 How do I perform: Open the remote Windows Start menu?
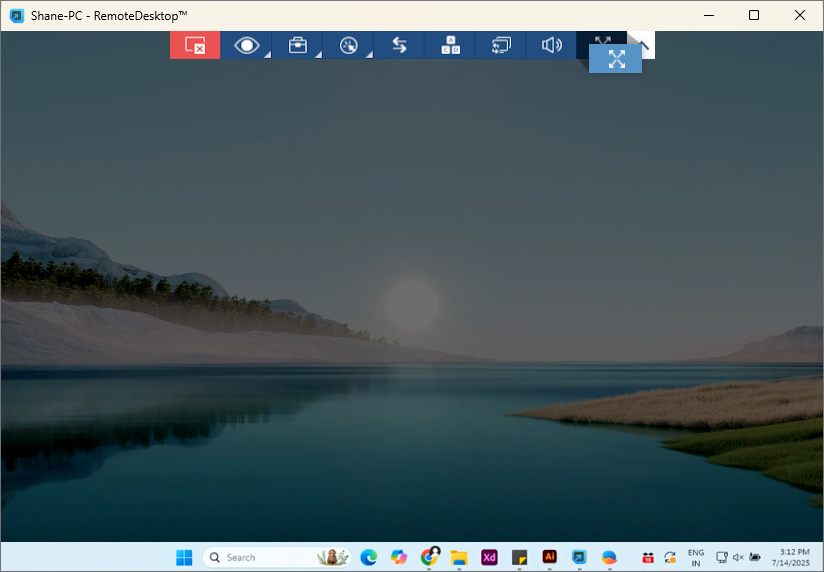coord(185,557)
